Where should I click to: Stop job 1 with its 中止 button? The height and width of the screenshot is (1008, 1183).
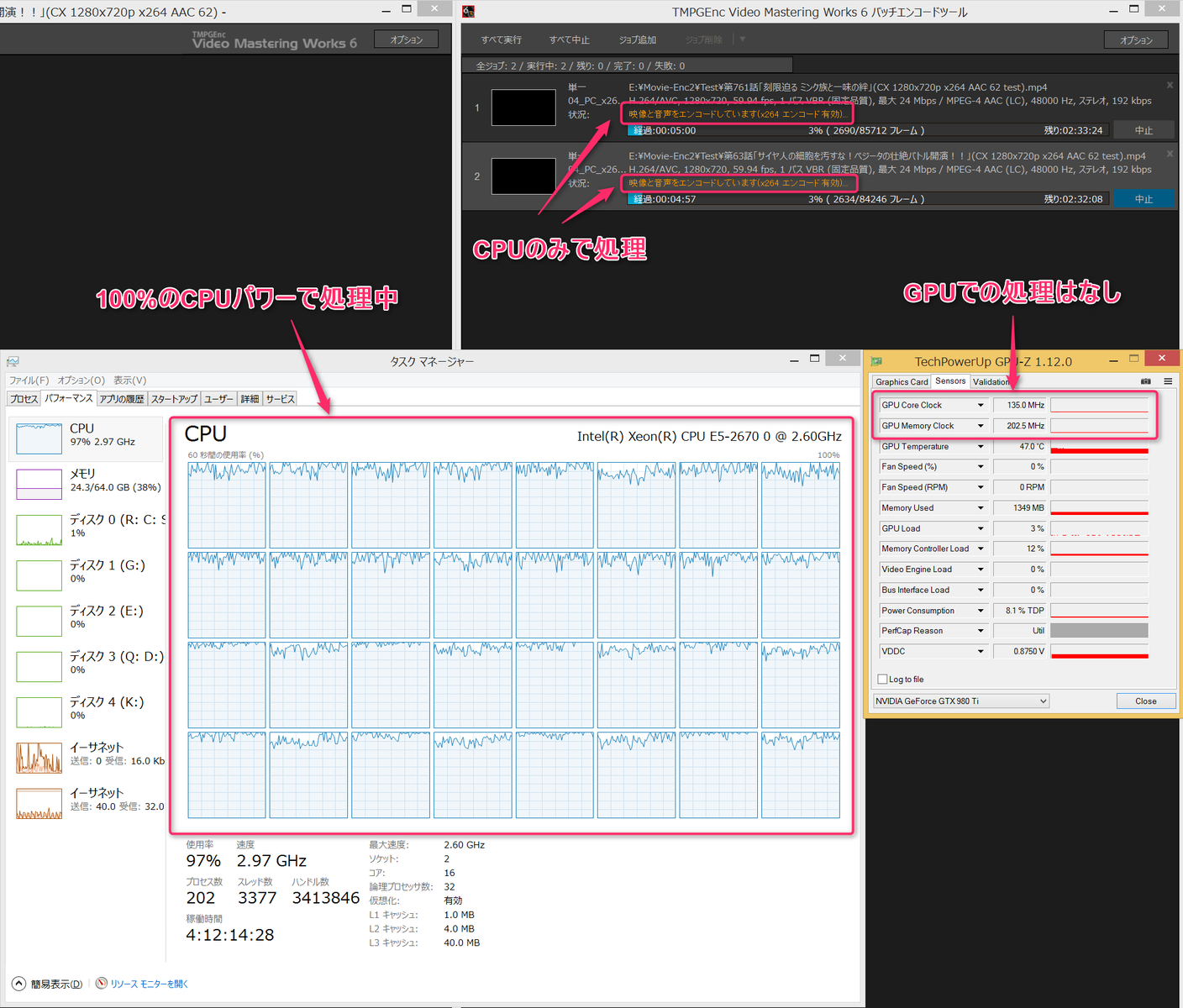pos(1144,130)
